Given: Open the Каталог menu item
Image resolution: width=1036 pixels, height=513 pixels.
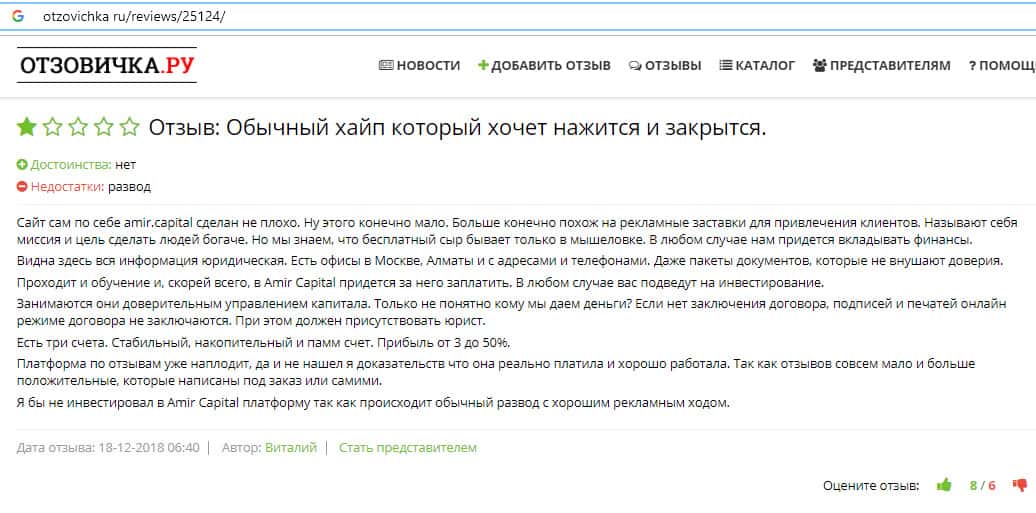Looking at the screenshot, I should point(757,65).
